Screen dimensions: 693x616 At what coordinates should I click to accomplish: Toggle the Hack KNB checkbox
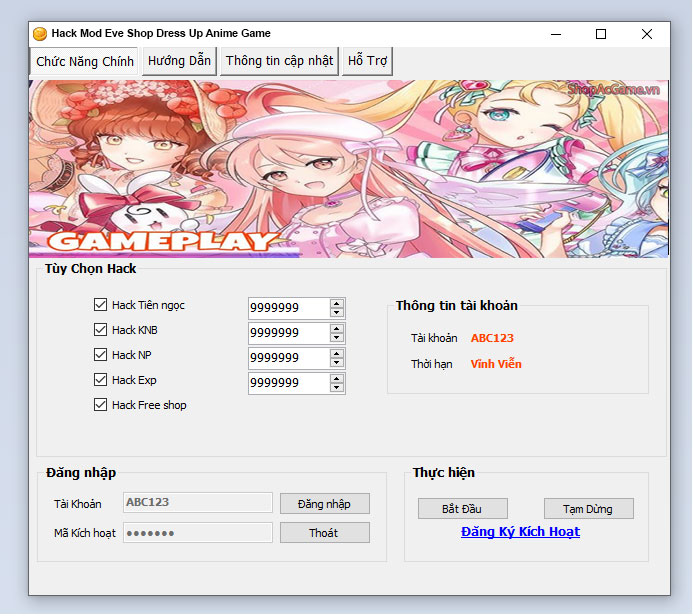[100, 330]
